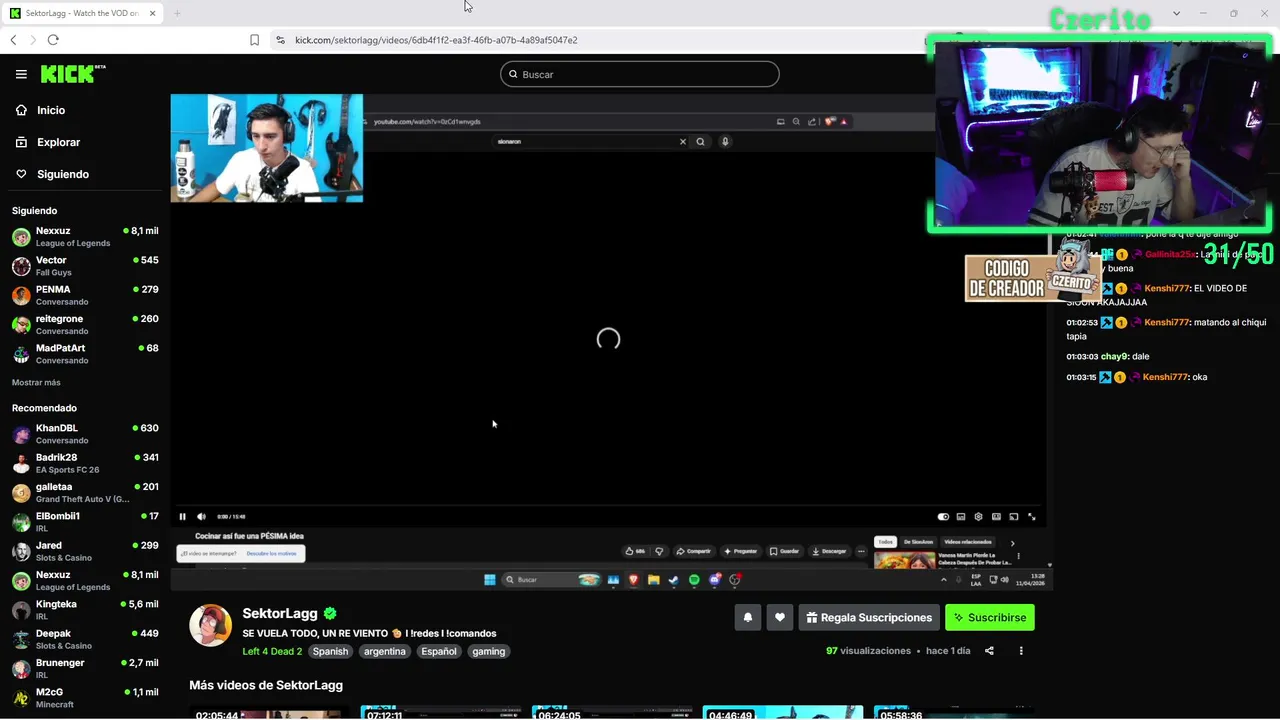Open Badrik28 EA Sports FC 26 channel
This screenshot has height=720, width=1280.
pyautogui.click(x=85, y=463)
